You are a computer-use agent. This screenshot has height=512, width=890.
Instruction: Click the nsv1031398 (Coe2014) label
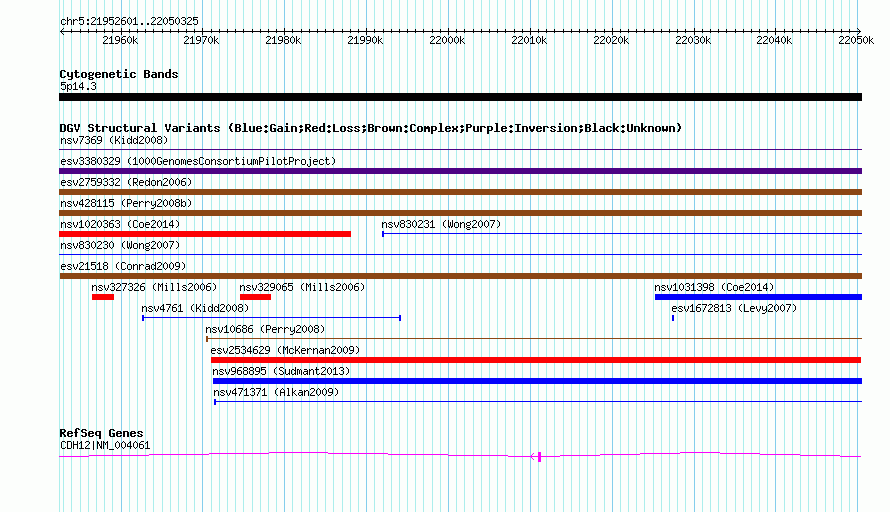coord(714,287)
